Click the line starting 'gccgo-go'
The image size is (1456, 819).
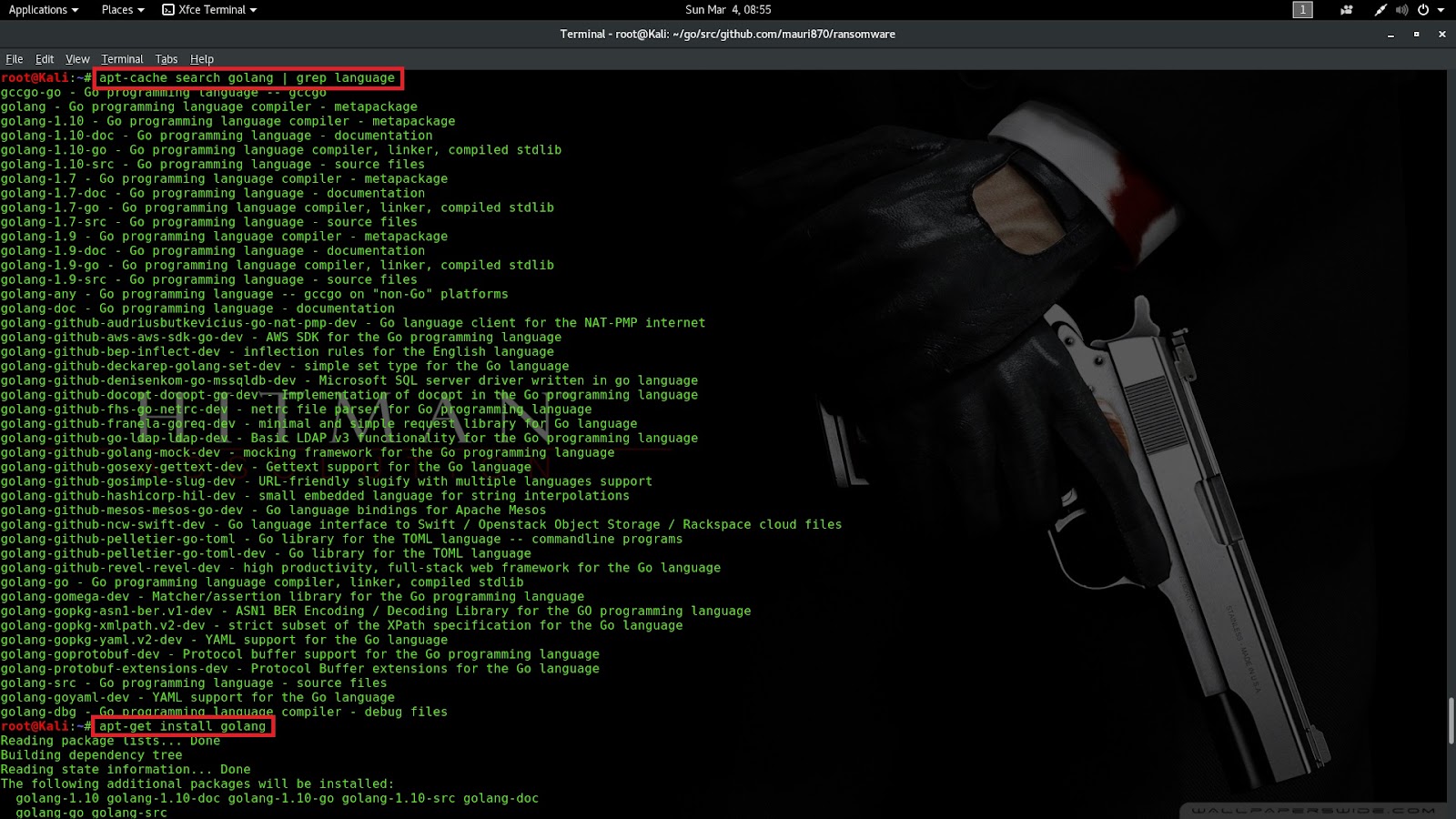(164, 93)
